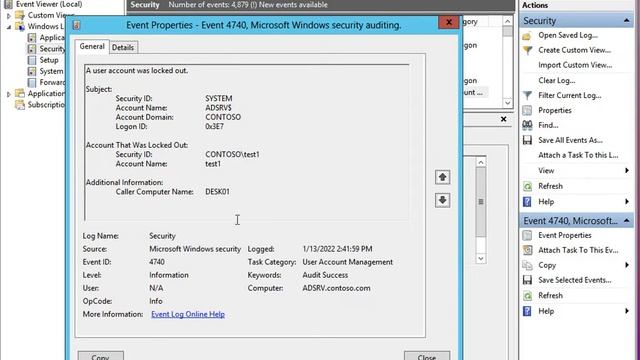Click the preview pane scrollbar down arrow
The image size is (640, 360).
pyautogui.click(x=481, y=258)
